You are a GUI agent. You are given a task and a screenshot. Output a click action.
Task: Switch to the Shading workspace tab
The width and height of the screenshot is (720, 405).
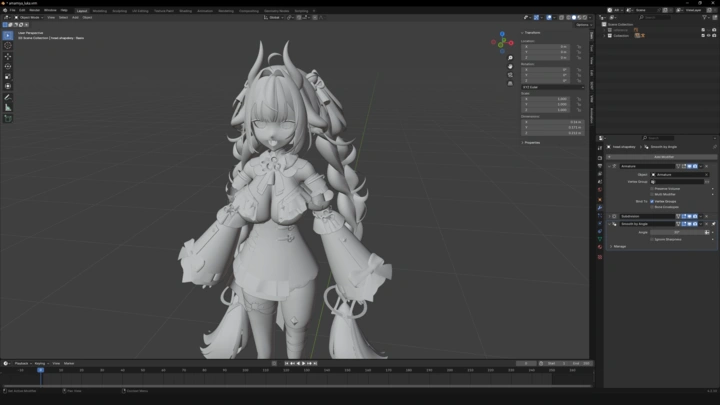coord(186,11)
